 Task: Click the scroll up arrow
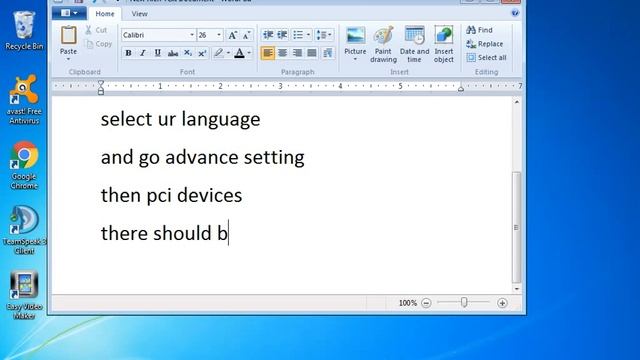point(517,102)
